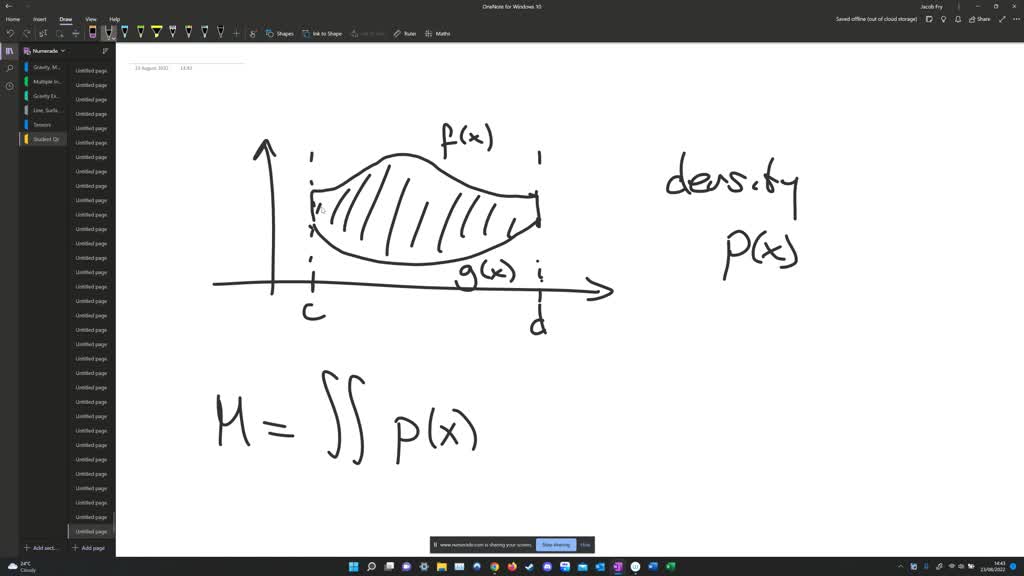This screenshot has width=1024, height=576.
Task: Select the Eraser tool with pink band
Action: [93, 32]
